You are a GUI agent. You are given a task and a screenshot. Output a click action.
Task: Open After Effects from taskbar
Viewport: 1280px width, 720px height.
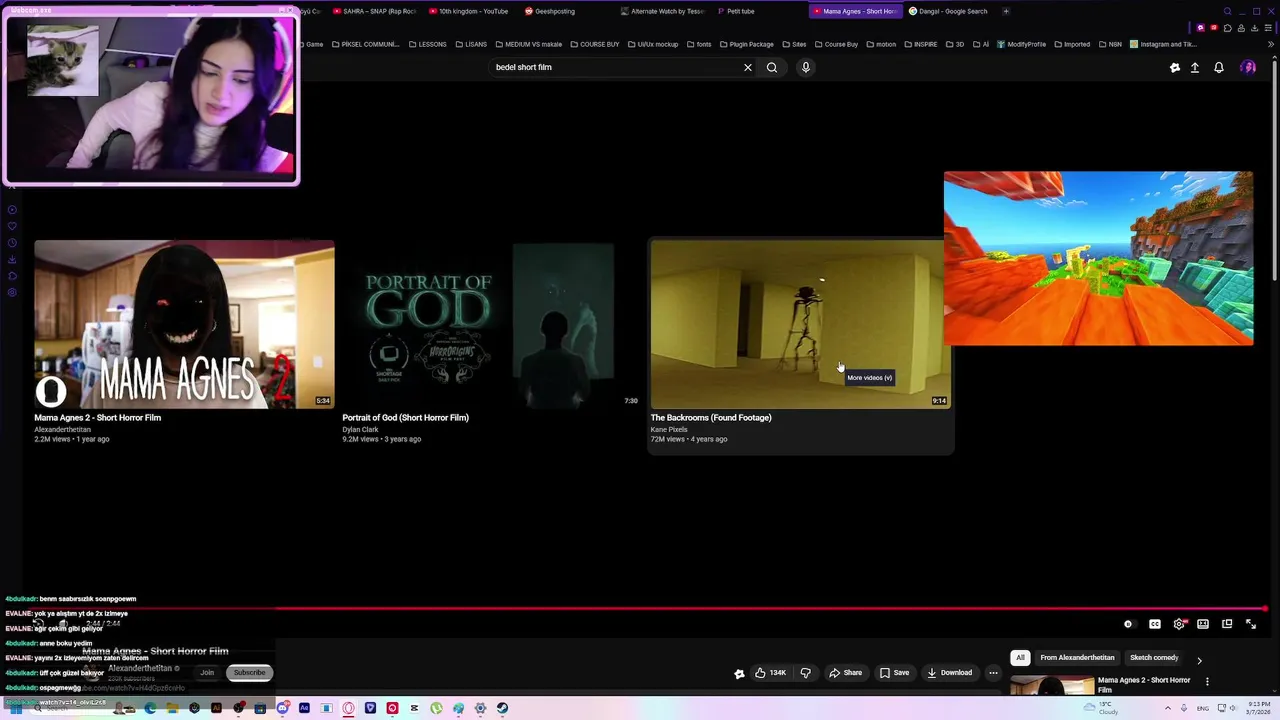[x=304, y=708]
